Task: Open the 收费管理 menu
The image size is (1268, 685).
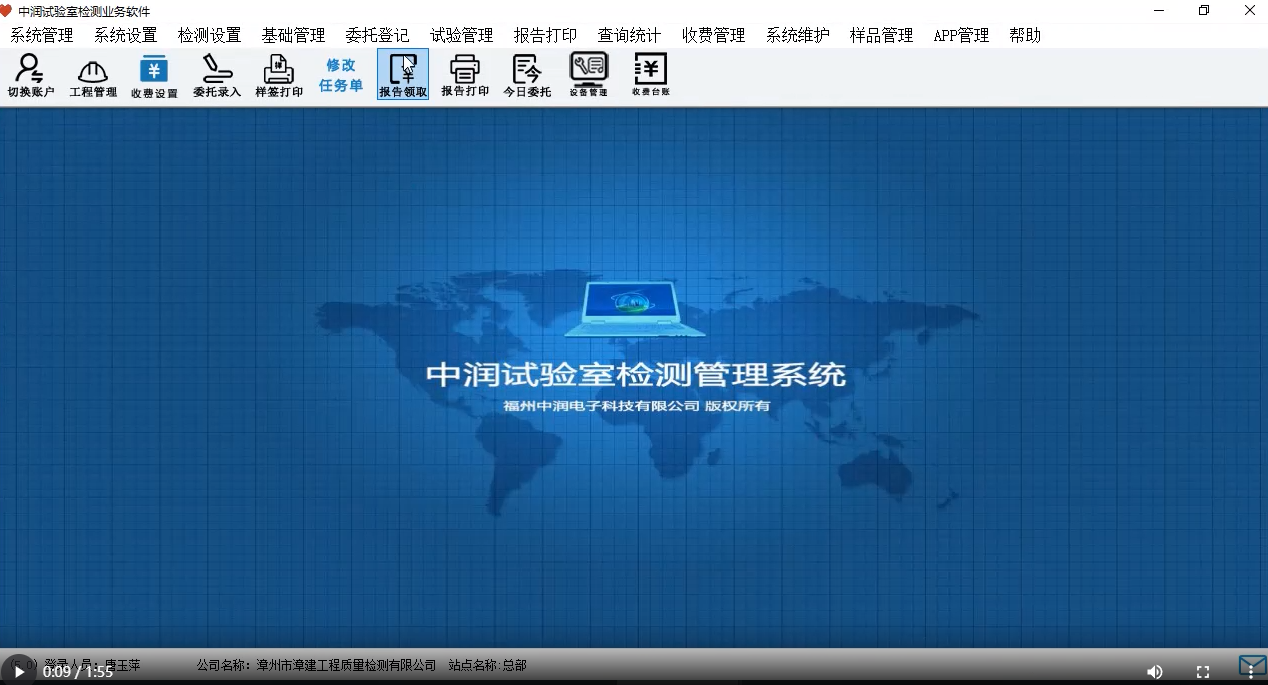Action: (714, 35)
